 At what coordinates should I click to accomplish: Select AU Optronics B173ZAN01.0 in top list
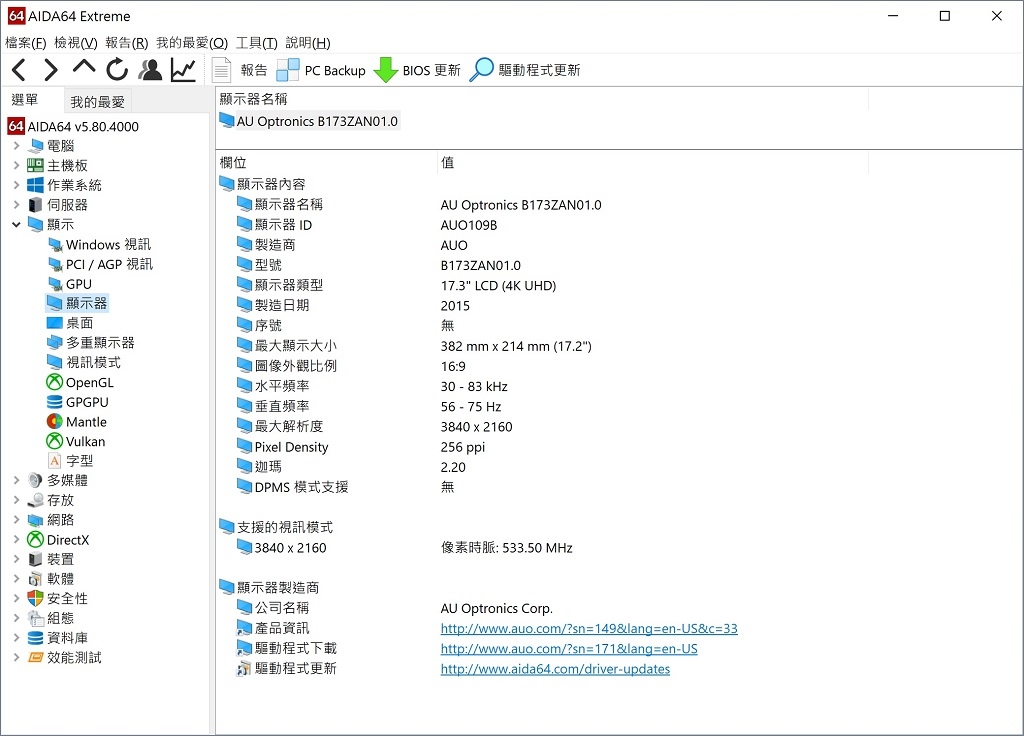point(309,121)
